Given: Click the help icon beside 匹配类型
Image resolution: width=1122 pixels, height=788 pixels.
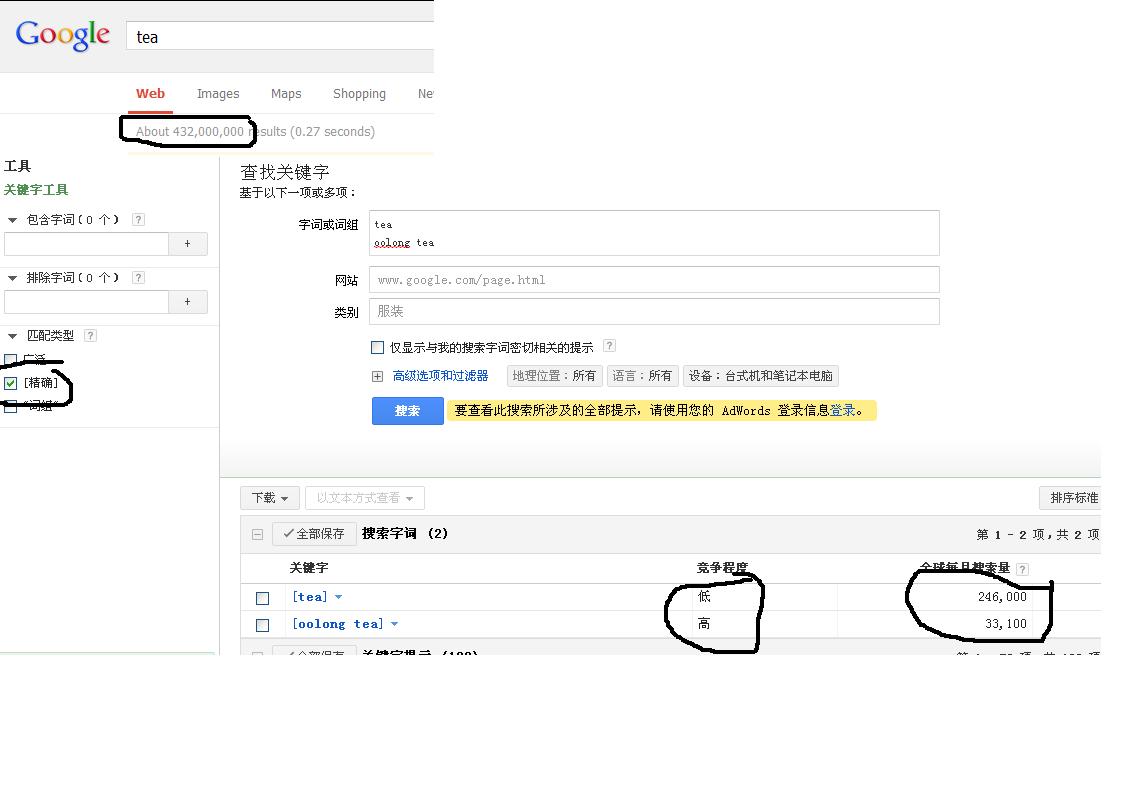Looking at the screenshot, I should (90, 336).
